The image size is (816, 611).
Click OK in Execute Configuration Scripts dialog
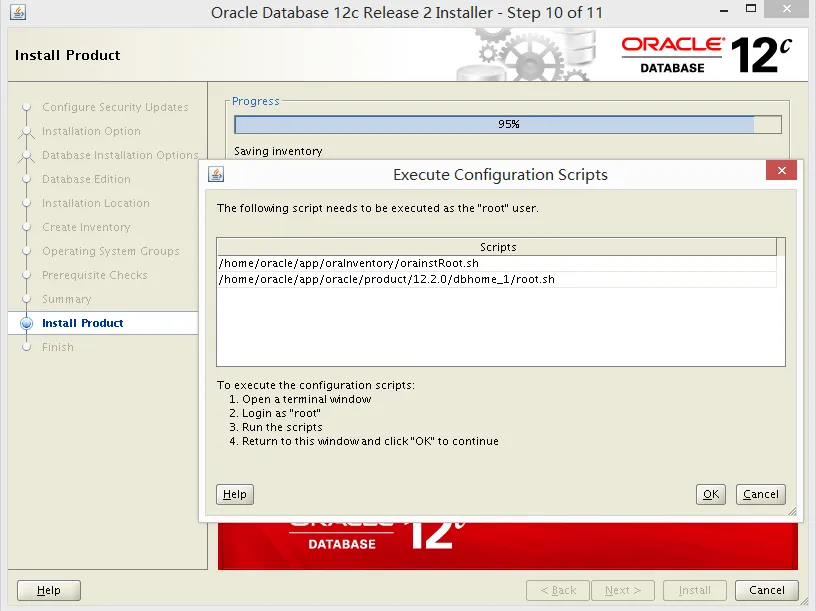(710, 494)
